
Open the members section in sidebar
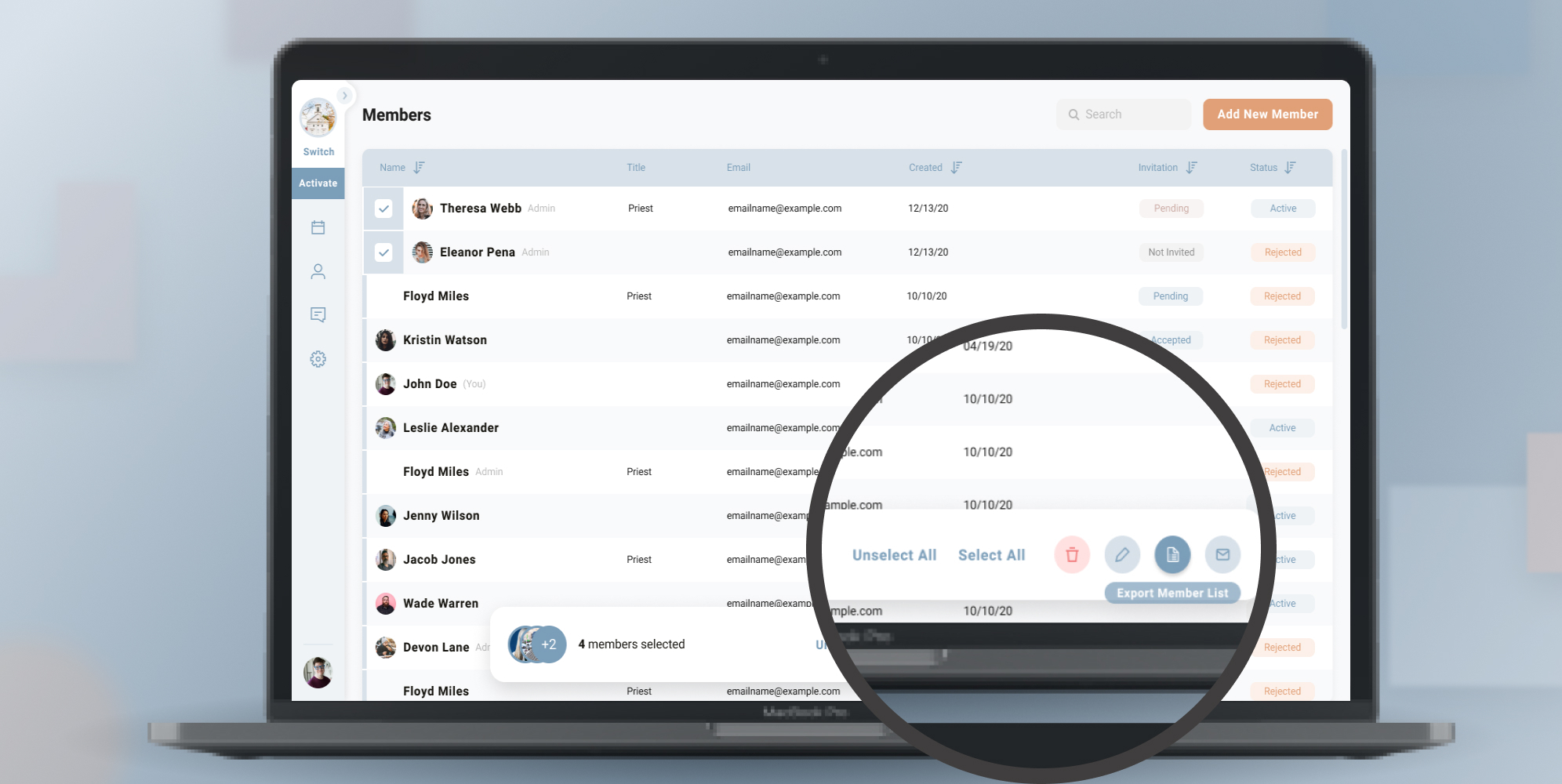318,271
